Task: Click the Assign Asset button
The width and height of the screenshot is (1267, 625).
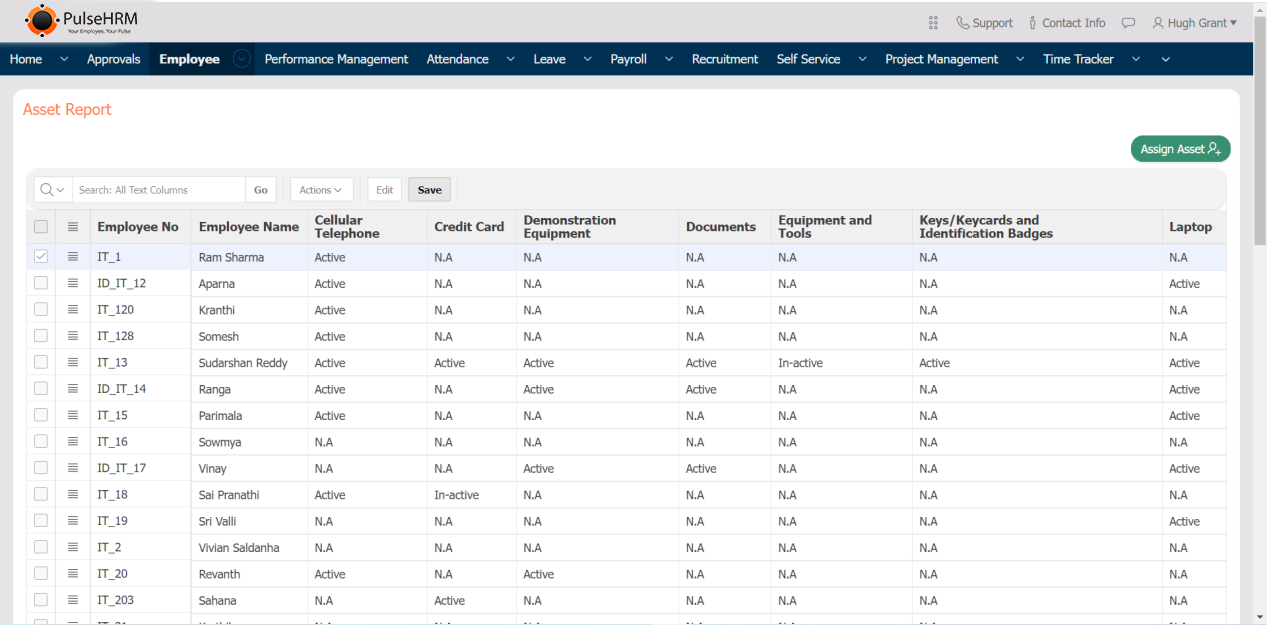Action: (x=1180, y=149)
